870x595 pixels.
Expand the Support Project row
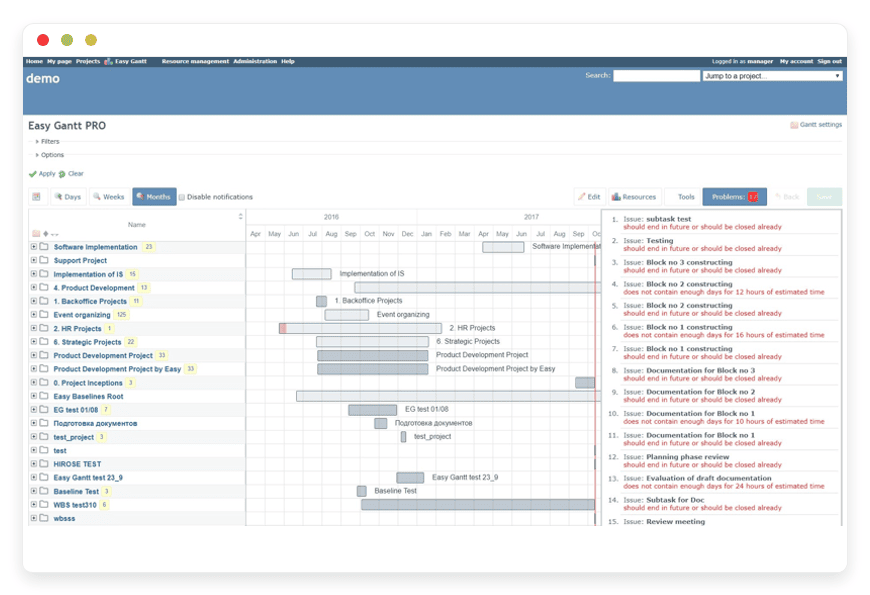point(34,260)
